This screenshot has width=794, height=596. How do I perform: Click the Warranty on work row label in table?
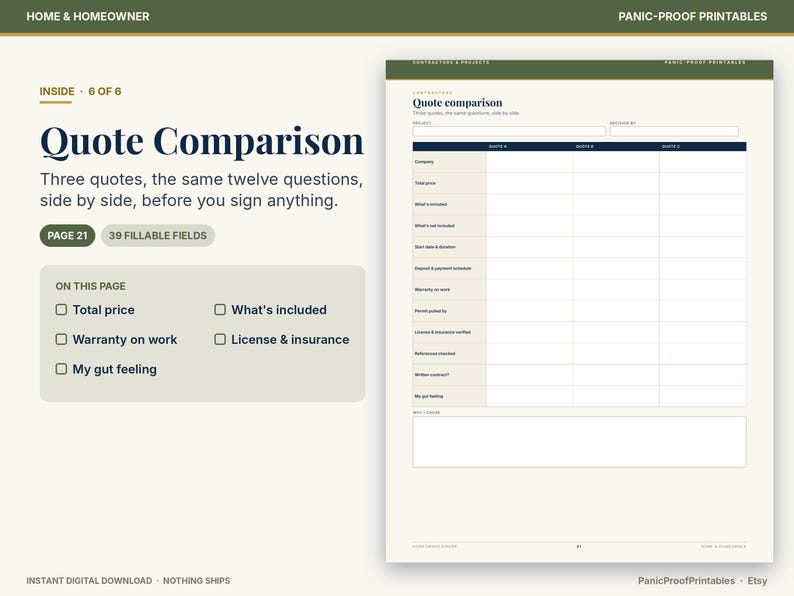click(432, 290)
